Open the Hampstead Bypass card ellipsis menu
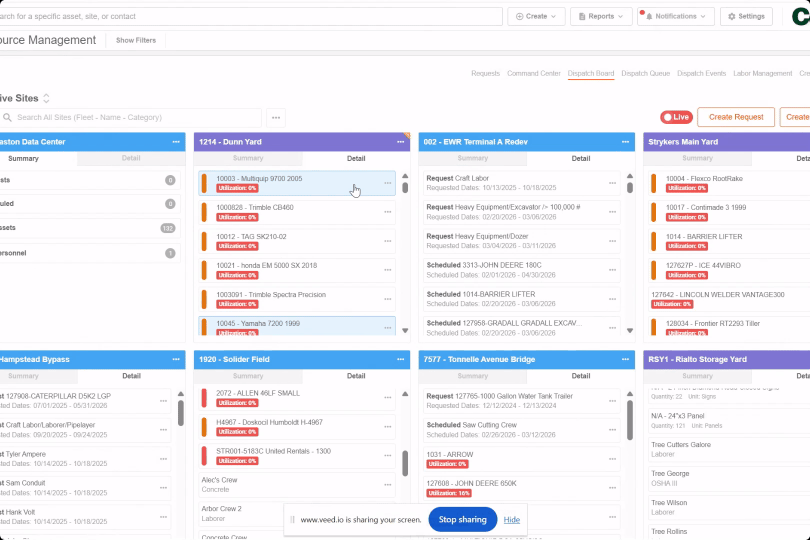Viewport: 810px width, 540px height. point(176,359)
